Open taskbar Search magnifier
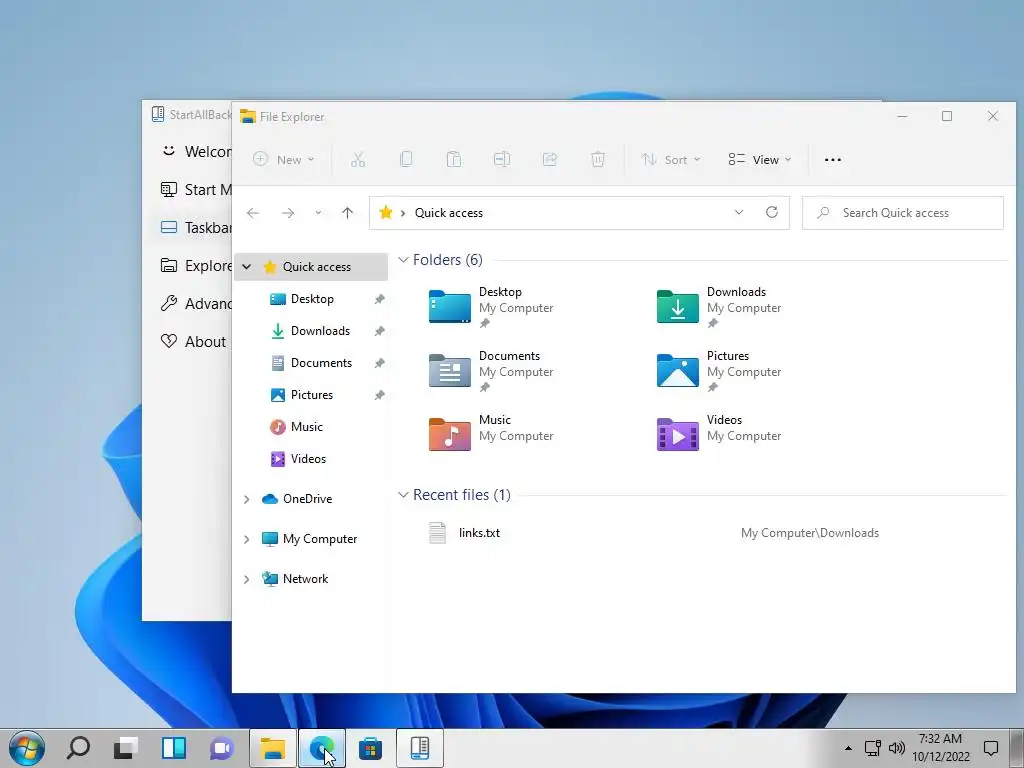 tap(78, 748)
